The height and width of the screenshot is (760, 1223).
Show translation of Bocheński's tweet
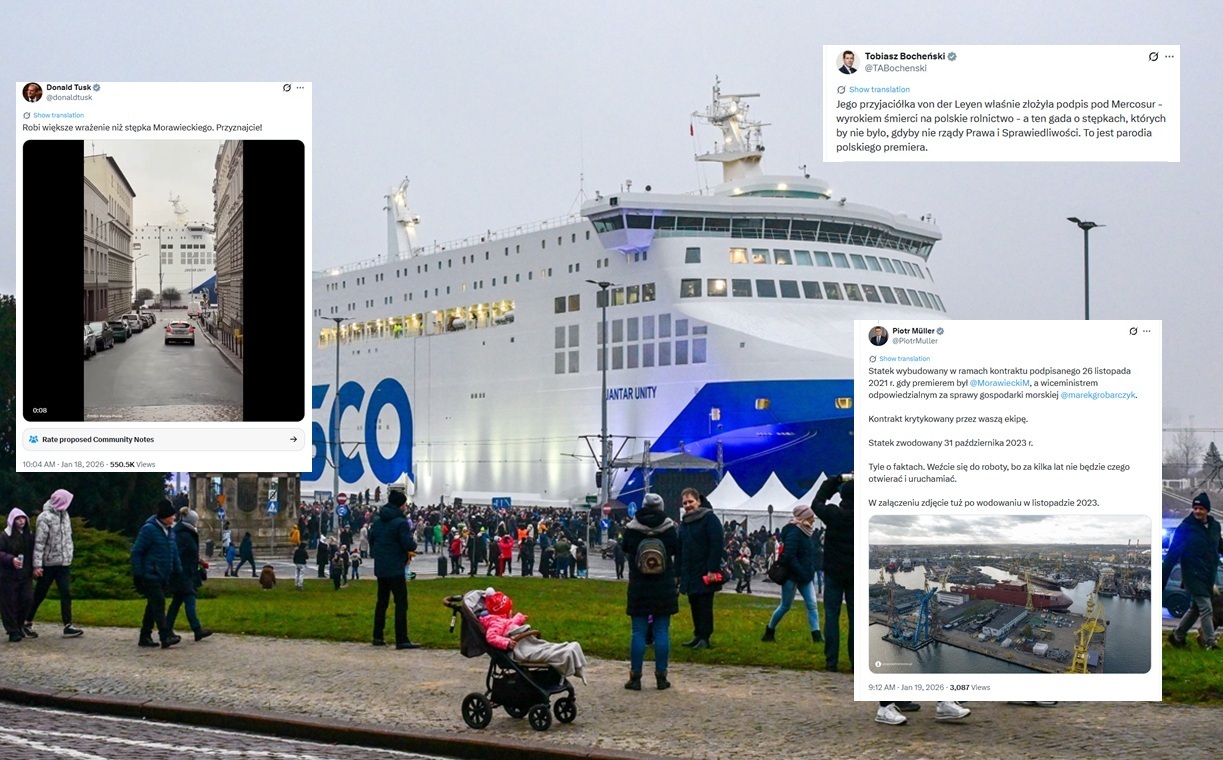873,89
